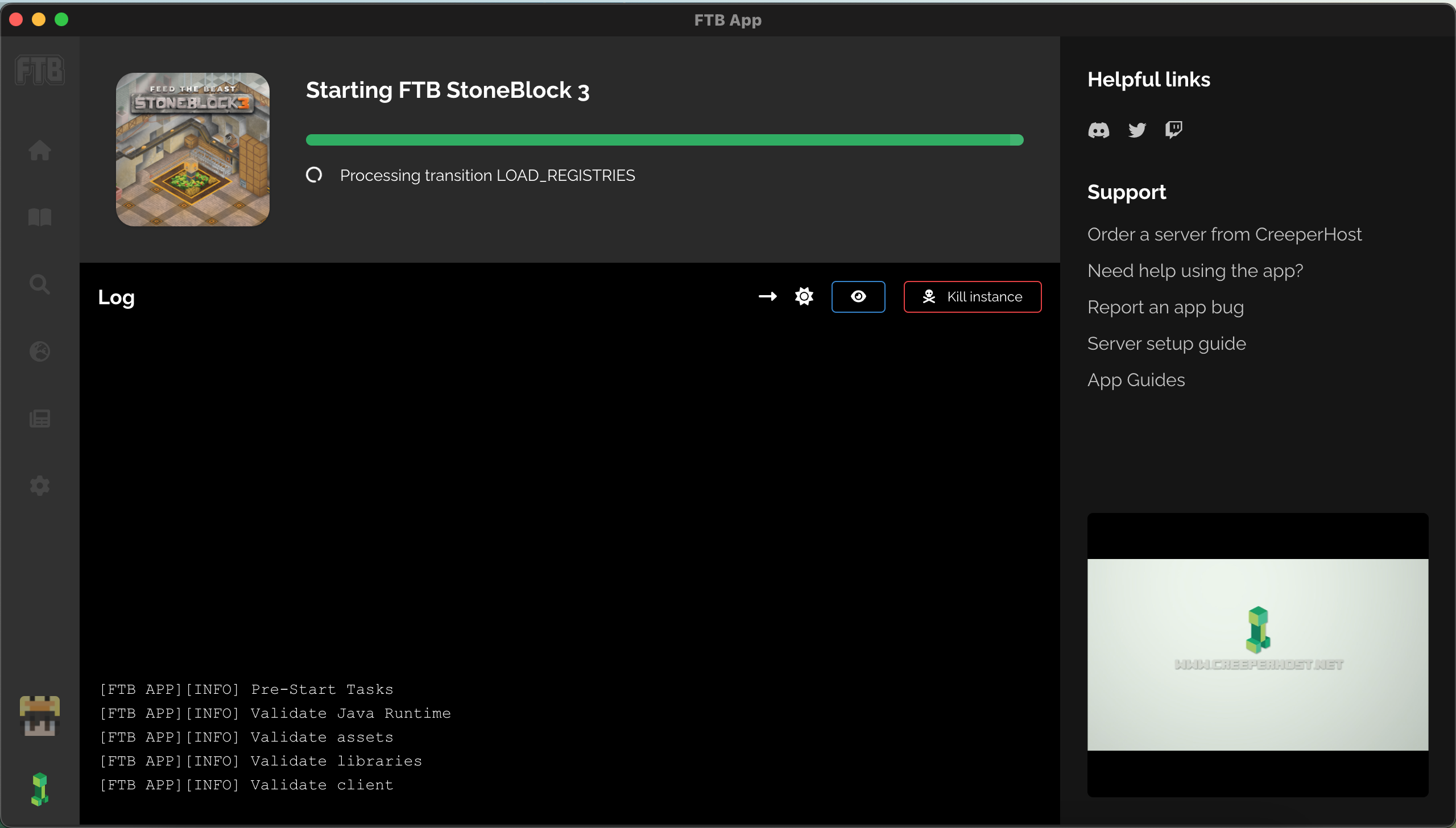Open the Library book icon
Screen dimensions: 1456x828
tap(40, 217)
